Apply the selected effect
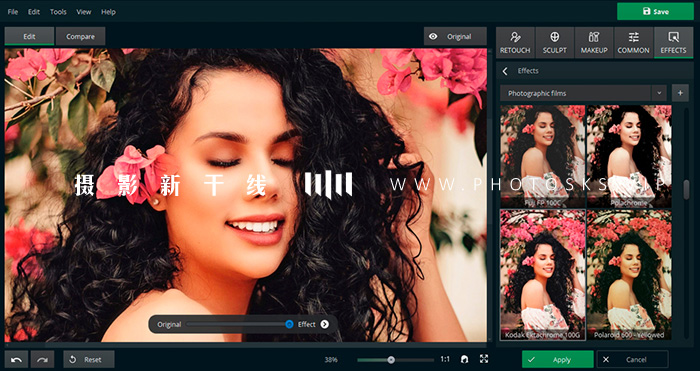Screen dimensions: 700x371 pyautogui.click(x=558, y=359)
